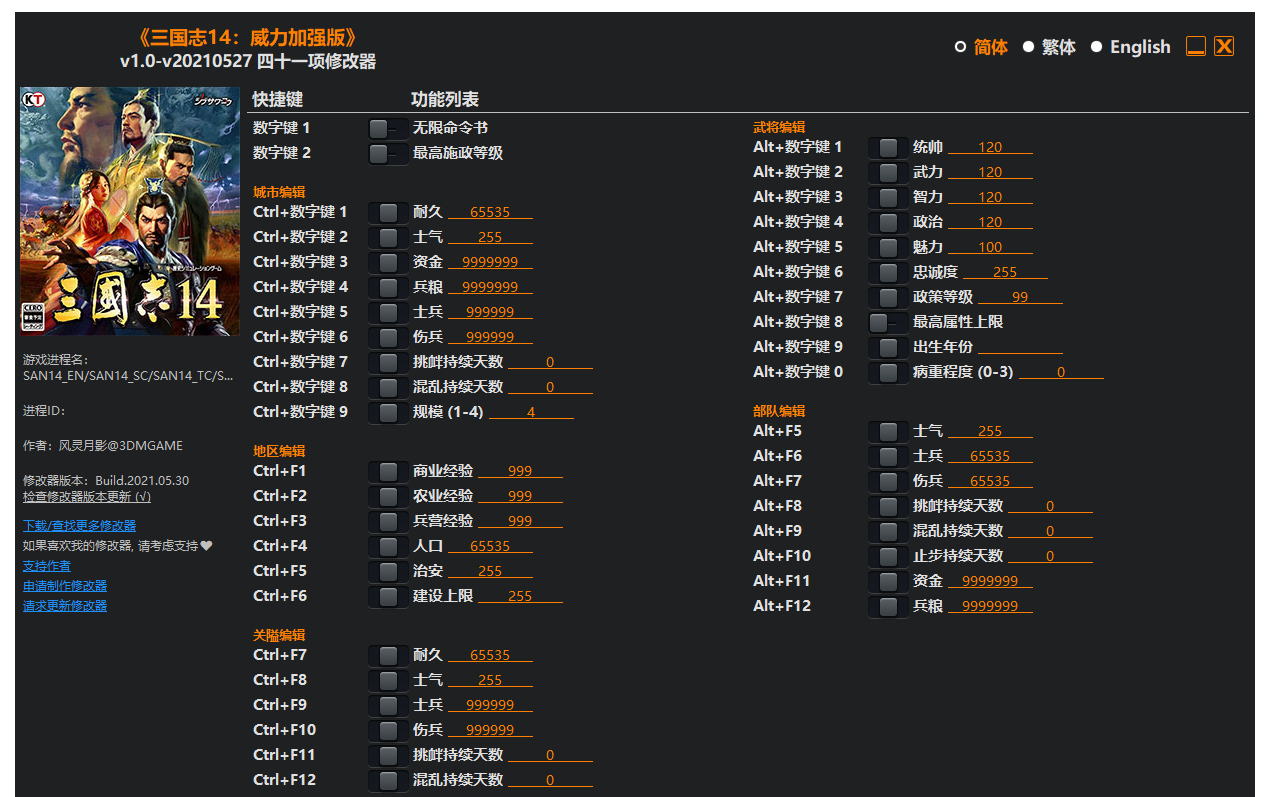Enable troop 兵粮 Alt+F12 toggle
1273x797 pixels.
[888, 606]
